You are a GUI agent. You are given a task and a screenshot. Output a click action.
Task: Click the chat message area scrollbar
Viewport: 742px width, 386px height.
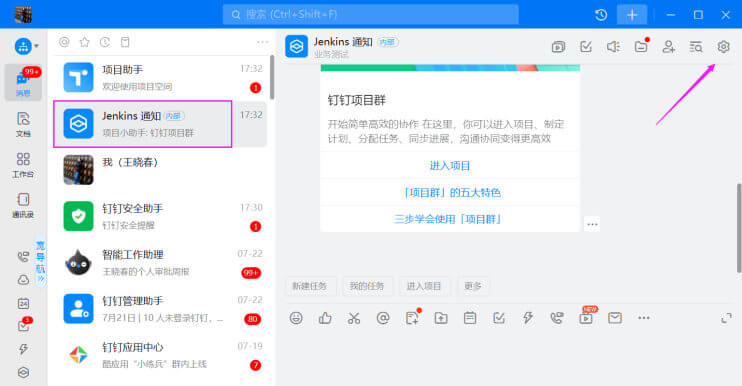[739, 228]
